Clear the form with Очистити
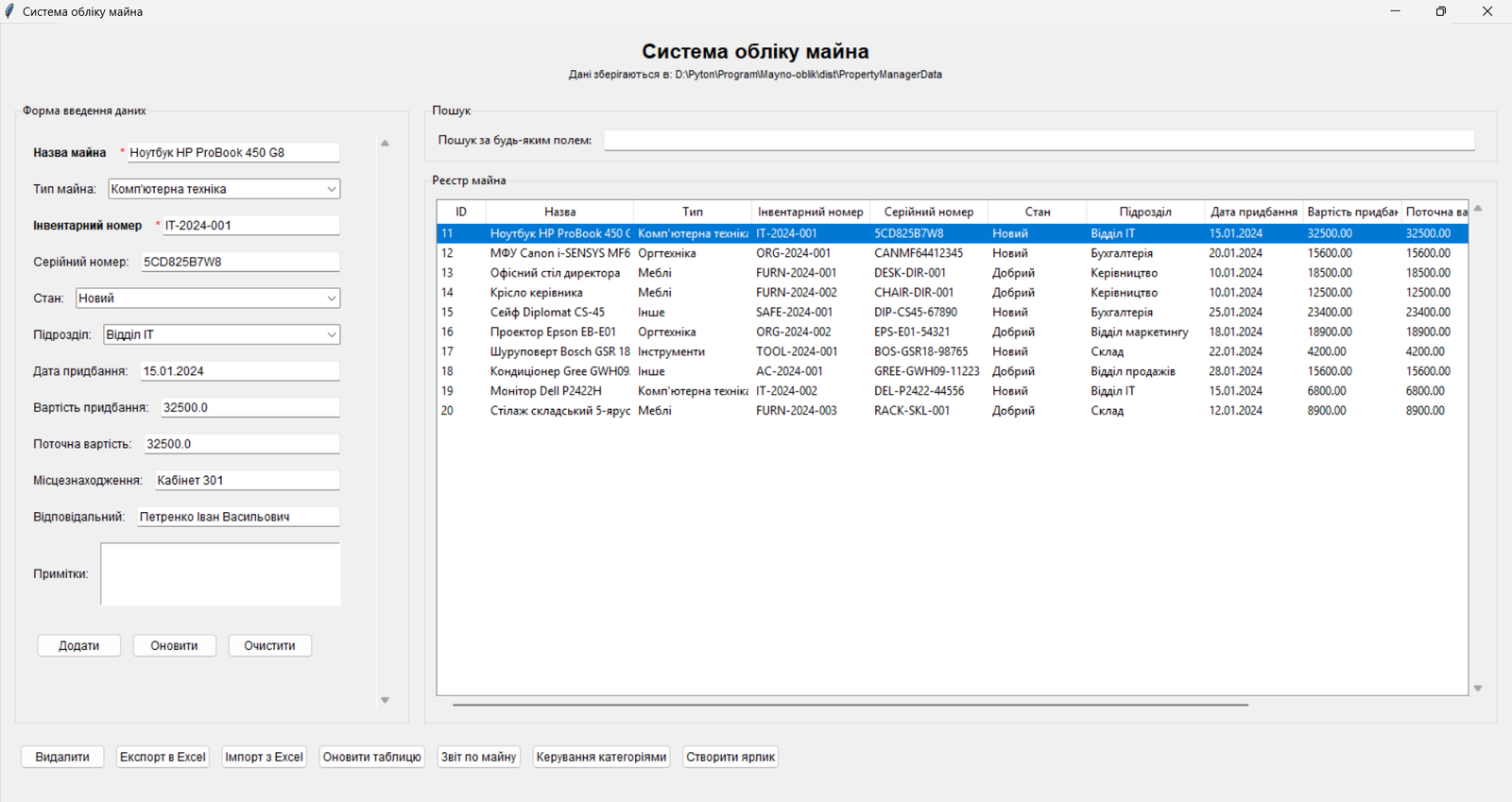This screenshot has height=802, width=1512. [269, 646]
